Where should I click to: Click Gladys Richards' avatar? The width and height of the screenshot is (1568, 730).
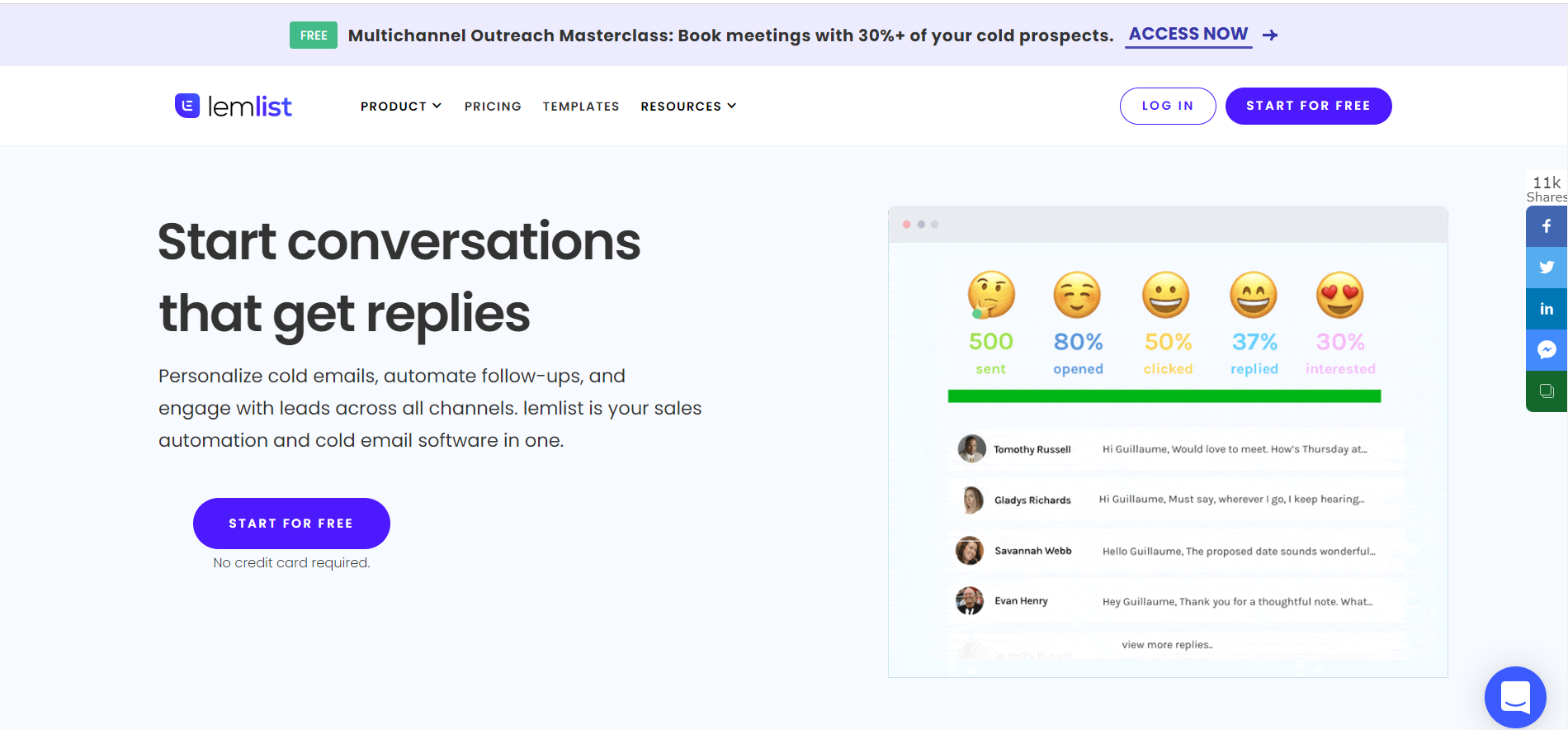[972, 500]
